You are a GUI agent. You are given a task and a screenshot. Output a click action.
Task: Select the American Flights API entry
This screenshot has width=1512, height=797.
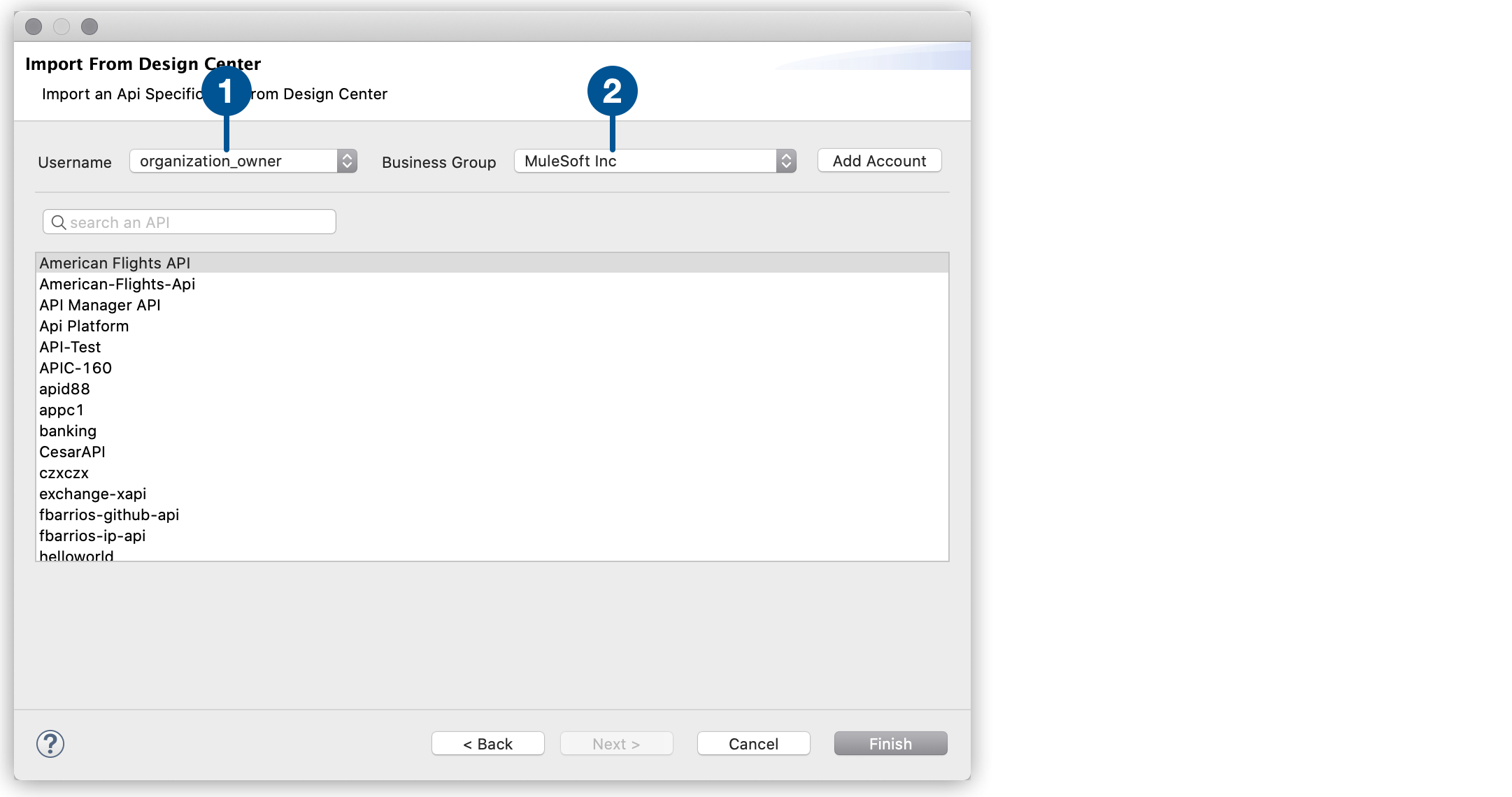tap(114, 263)
